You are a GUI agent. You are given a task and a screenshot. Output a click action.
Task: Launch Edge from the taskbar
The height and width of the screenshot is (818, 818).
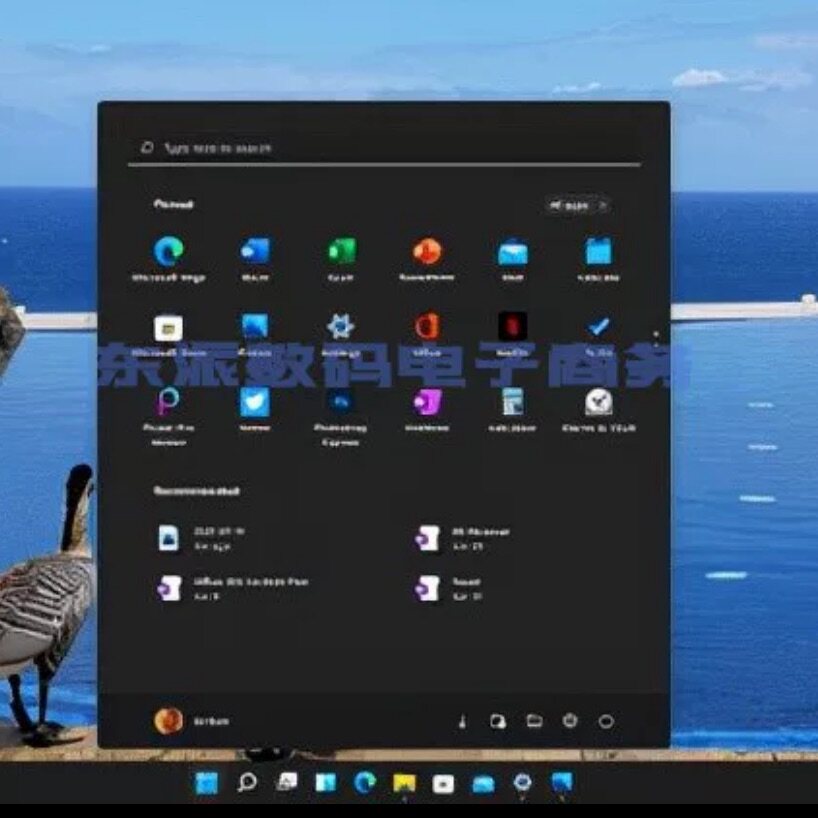(x=365, y=783)
